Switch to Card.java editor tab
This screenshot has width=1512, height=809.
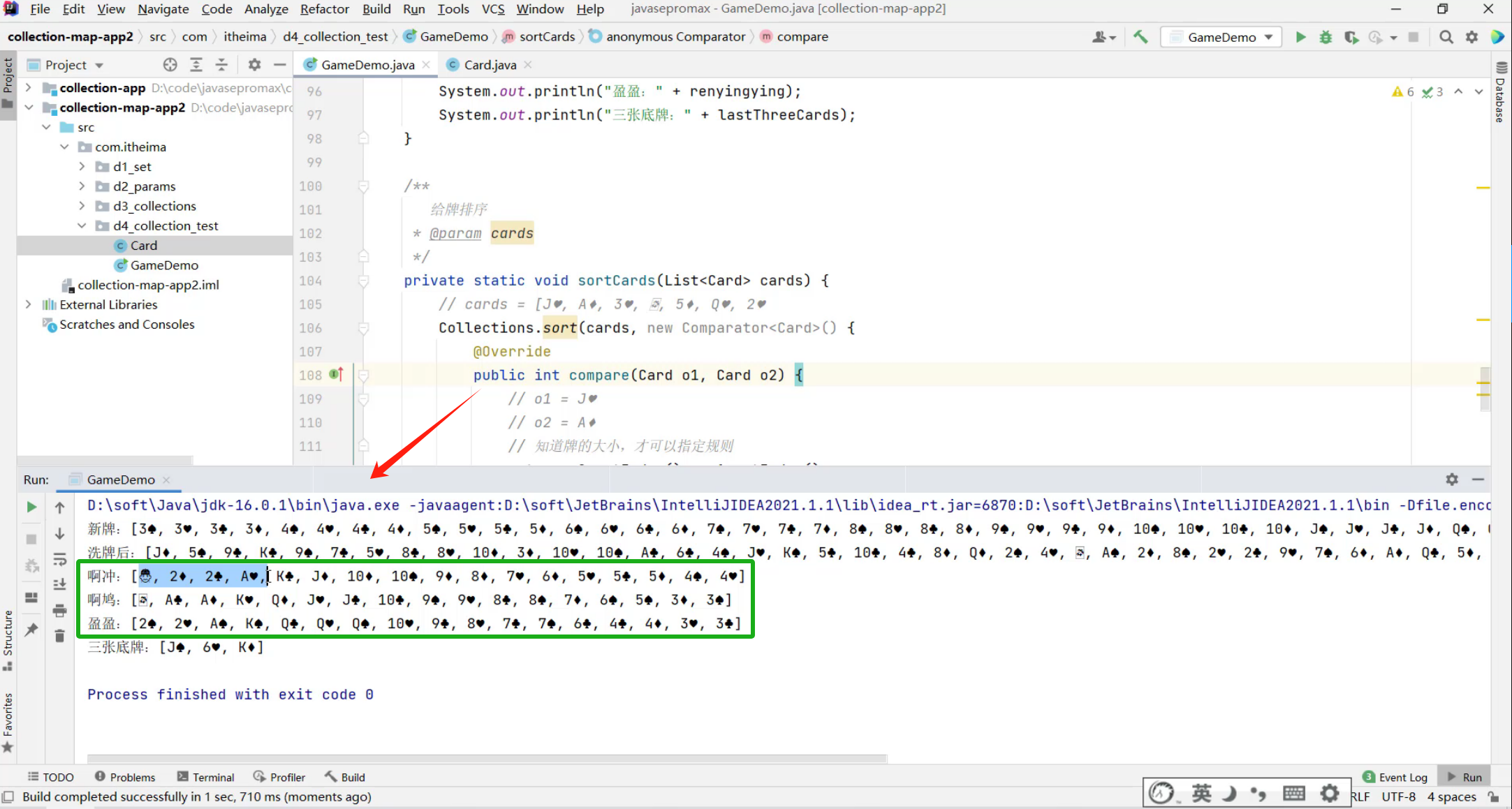tap(490, 65)
